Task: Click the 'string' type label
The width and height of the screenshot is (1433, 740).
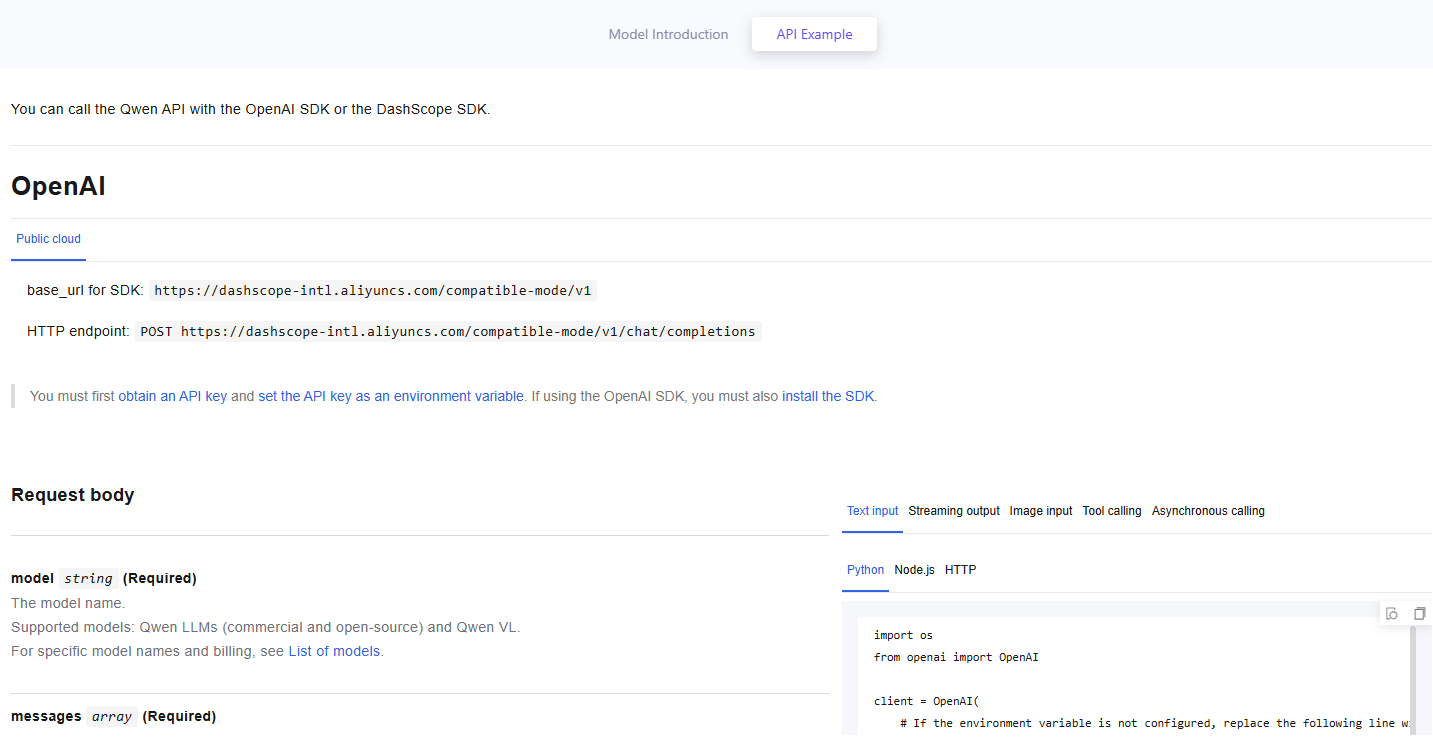Action: point(89,578)
